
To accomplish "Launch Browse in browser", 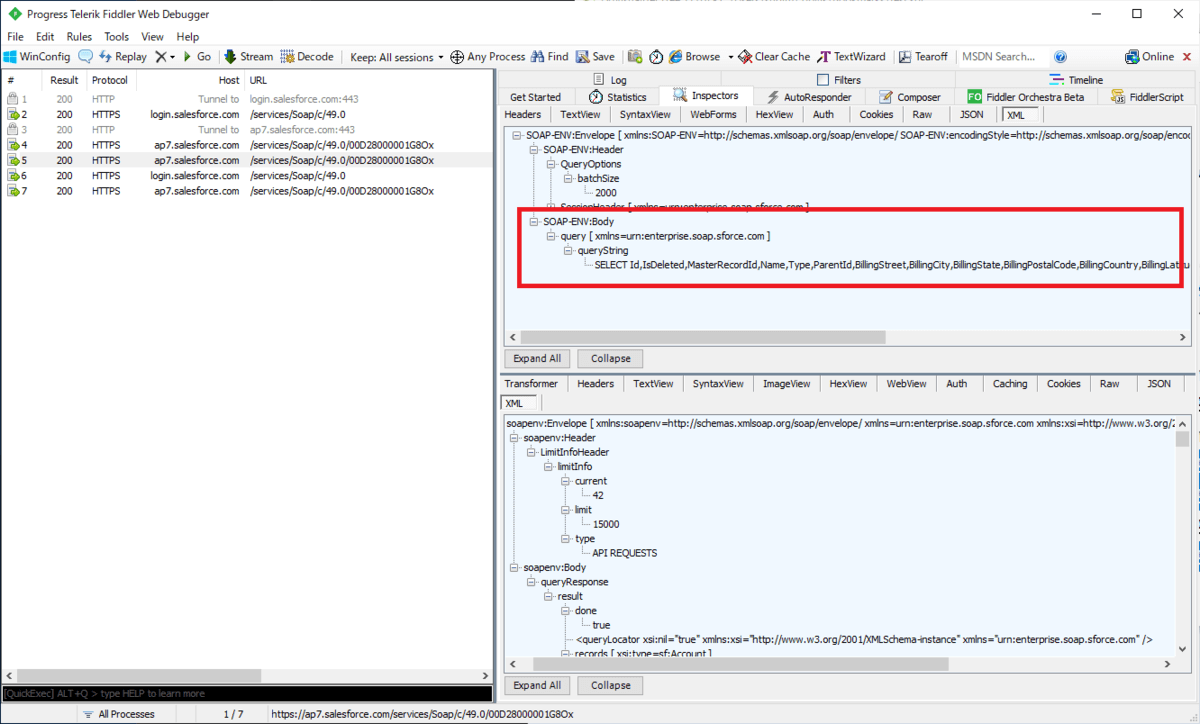I will point(695,57).
